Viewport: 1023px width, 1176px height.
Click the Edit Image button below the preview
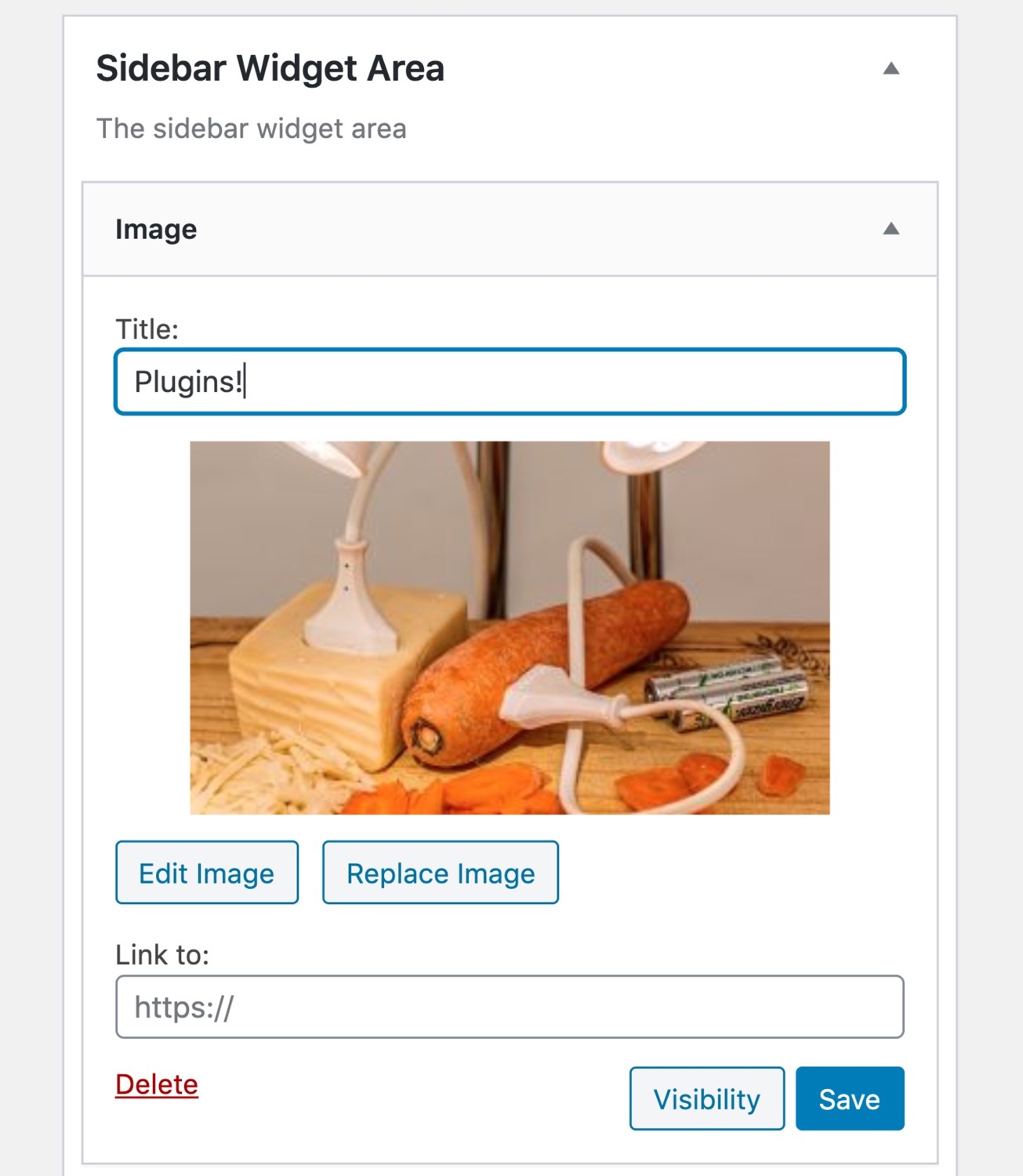click(x=206, y=873)
